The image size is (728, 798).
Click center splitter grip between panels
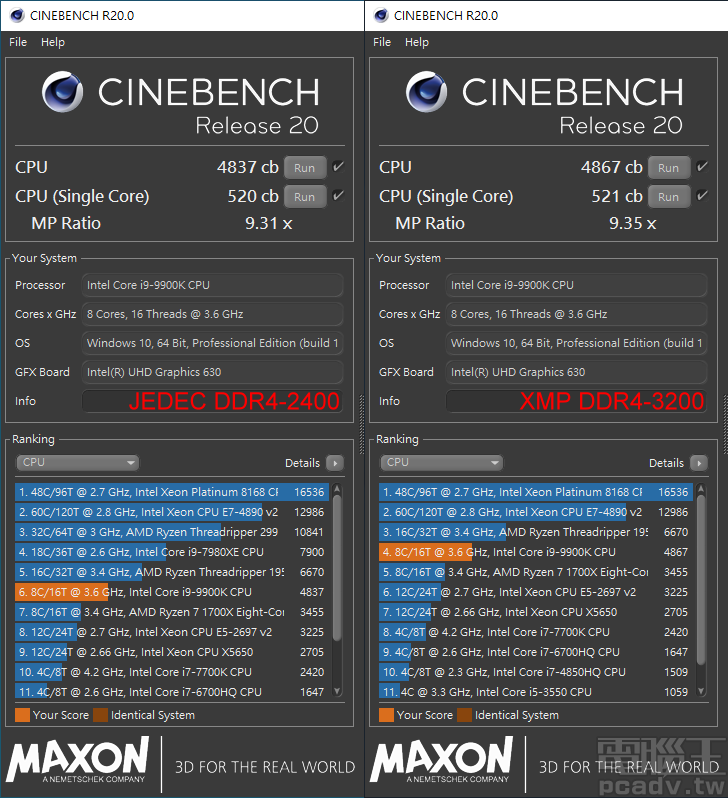tap(362, 424)
